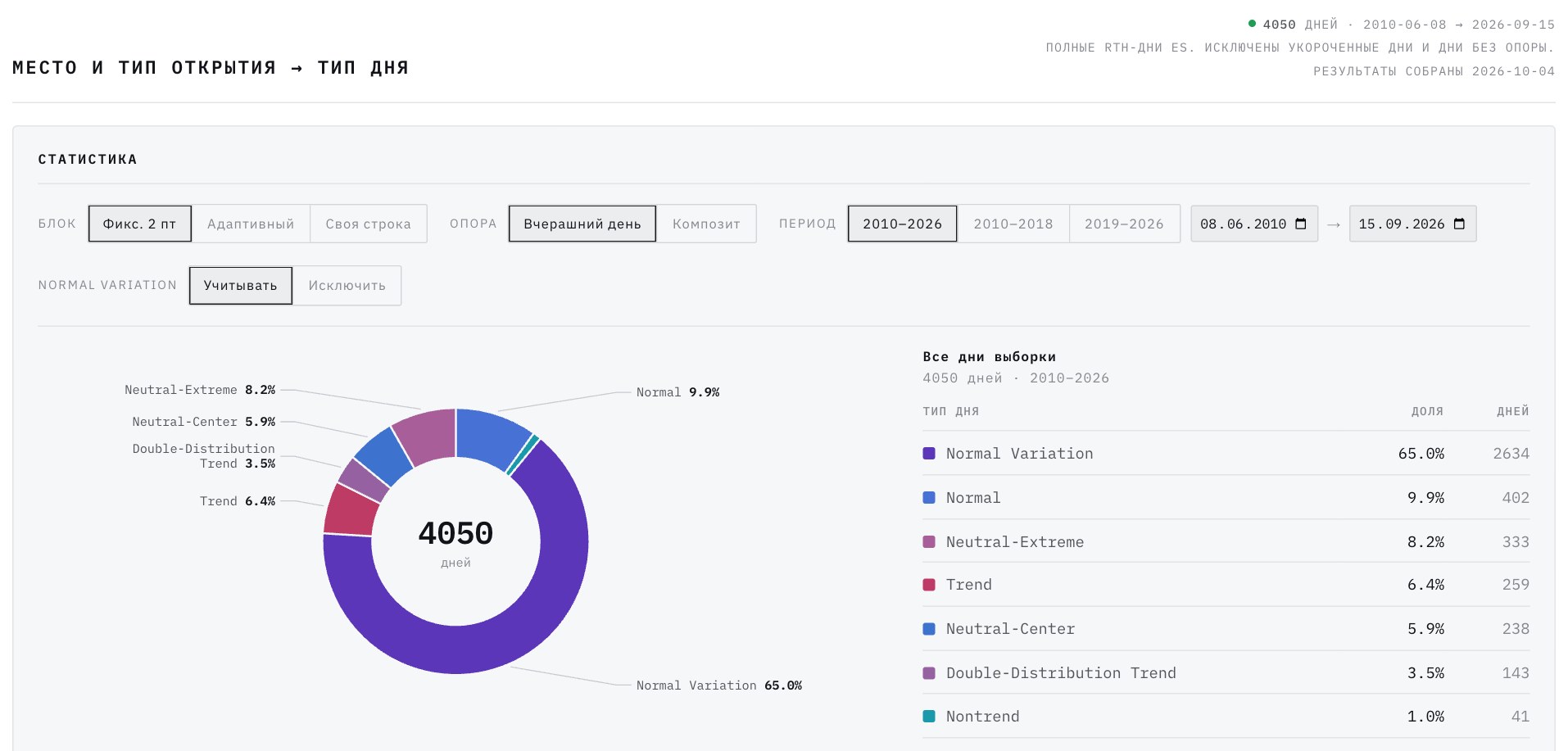Click the 2634 days value for Normal Variation
Image resolution: width=1568 pixels, height=751 pixels.
click(x=1511, y=453)
